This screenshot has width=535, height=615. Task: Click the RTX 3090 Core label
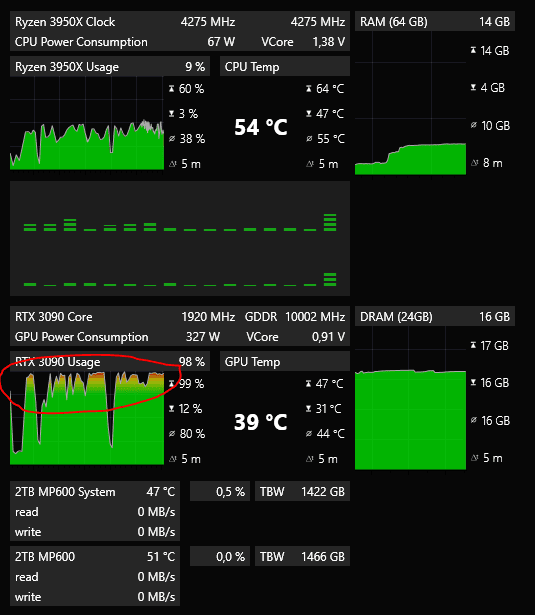[x=53, y=317]
